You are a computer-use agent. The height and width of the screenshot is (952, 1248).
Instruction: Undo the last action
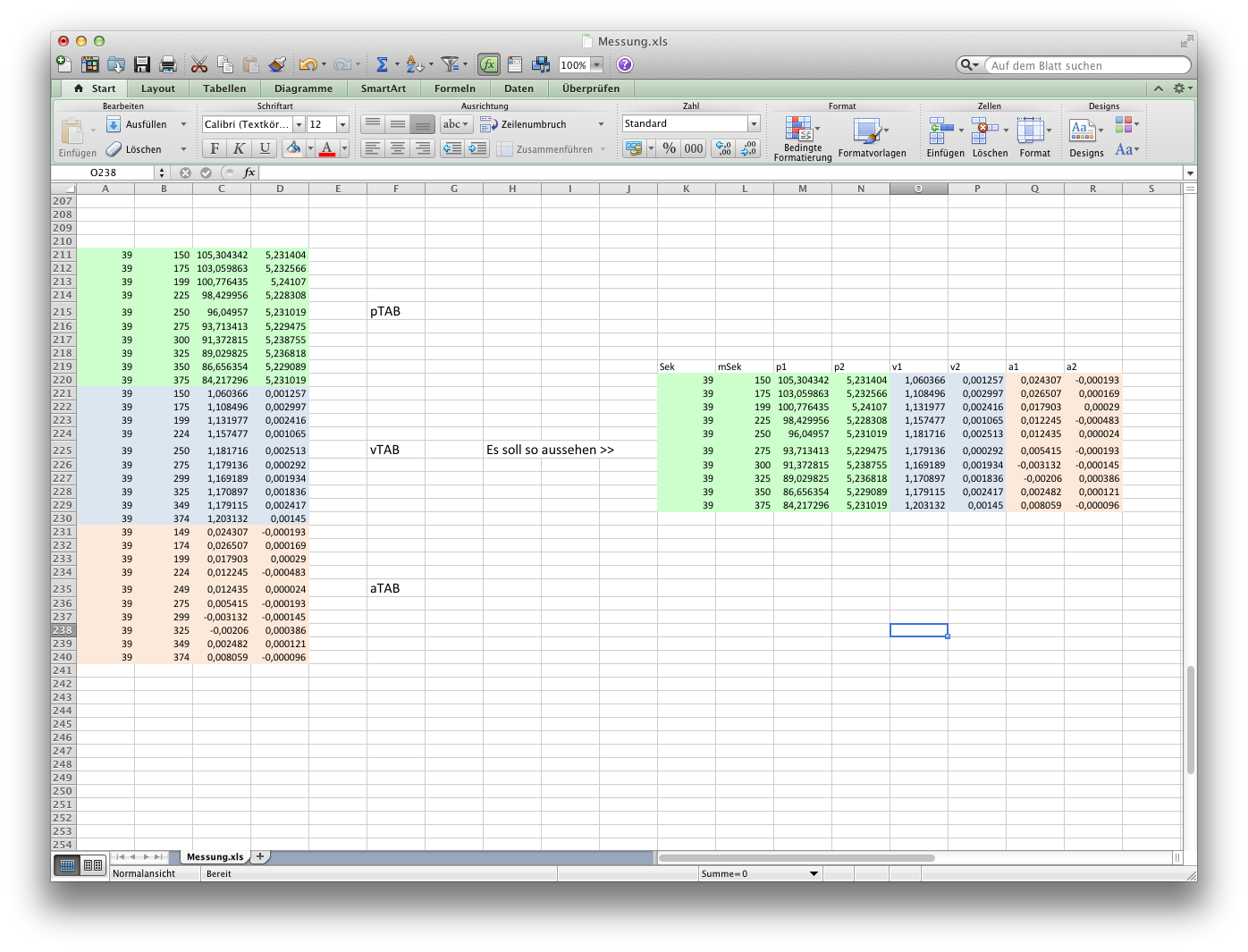tap(308, 64)
